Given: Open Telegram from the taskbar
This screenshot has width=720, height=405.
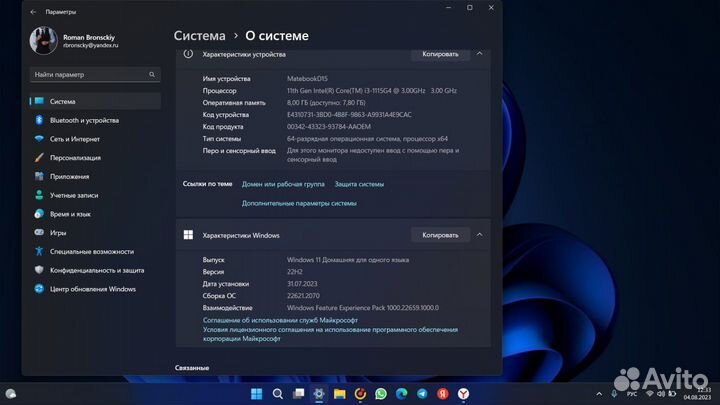Looking at the screenshot, I should 422,394.
